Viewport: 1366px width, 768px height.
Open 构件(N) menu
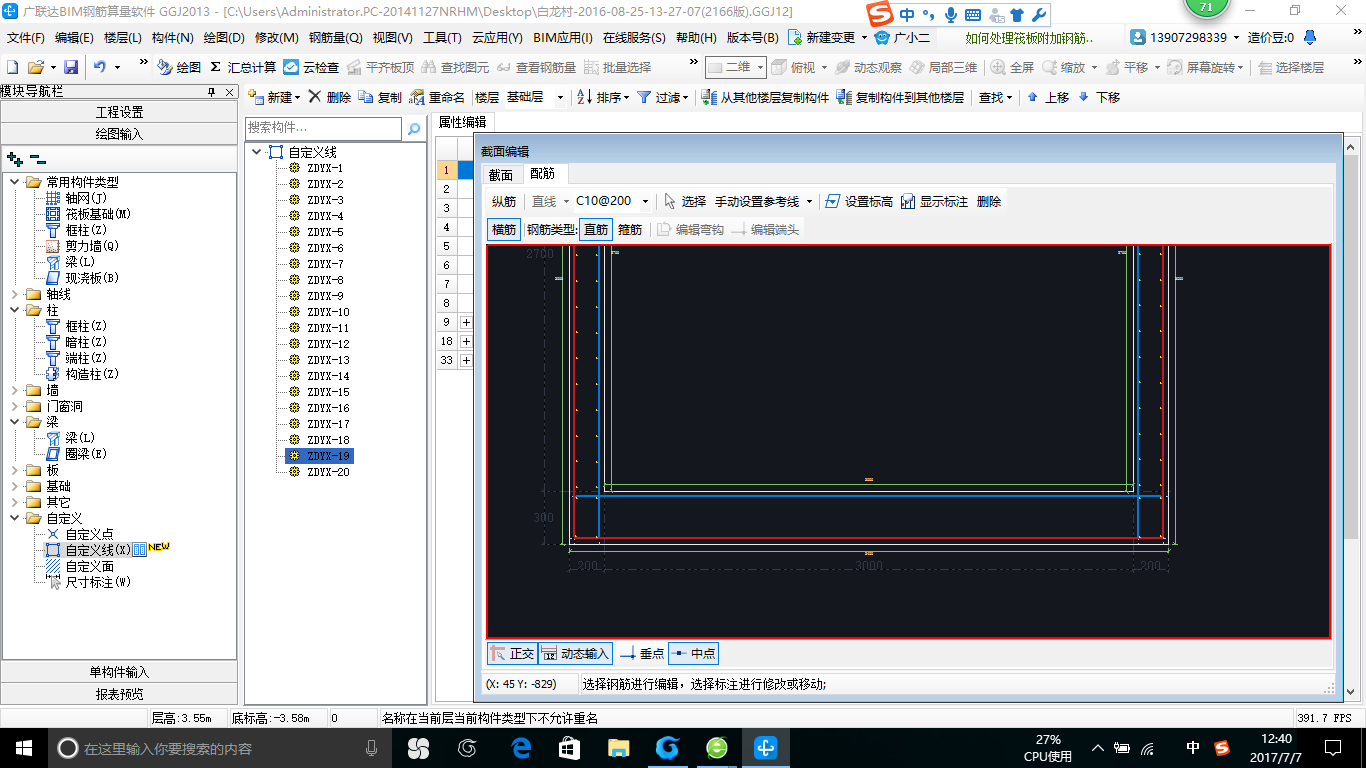coord(172,38)
